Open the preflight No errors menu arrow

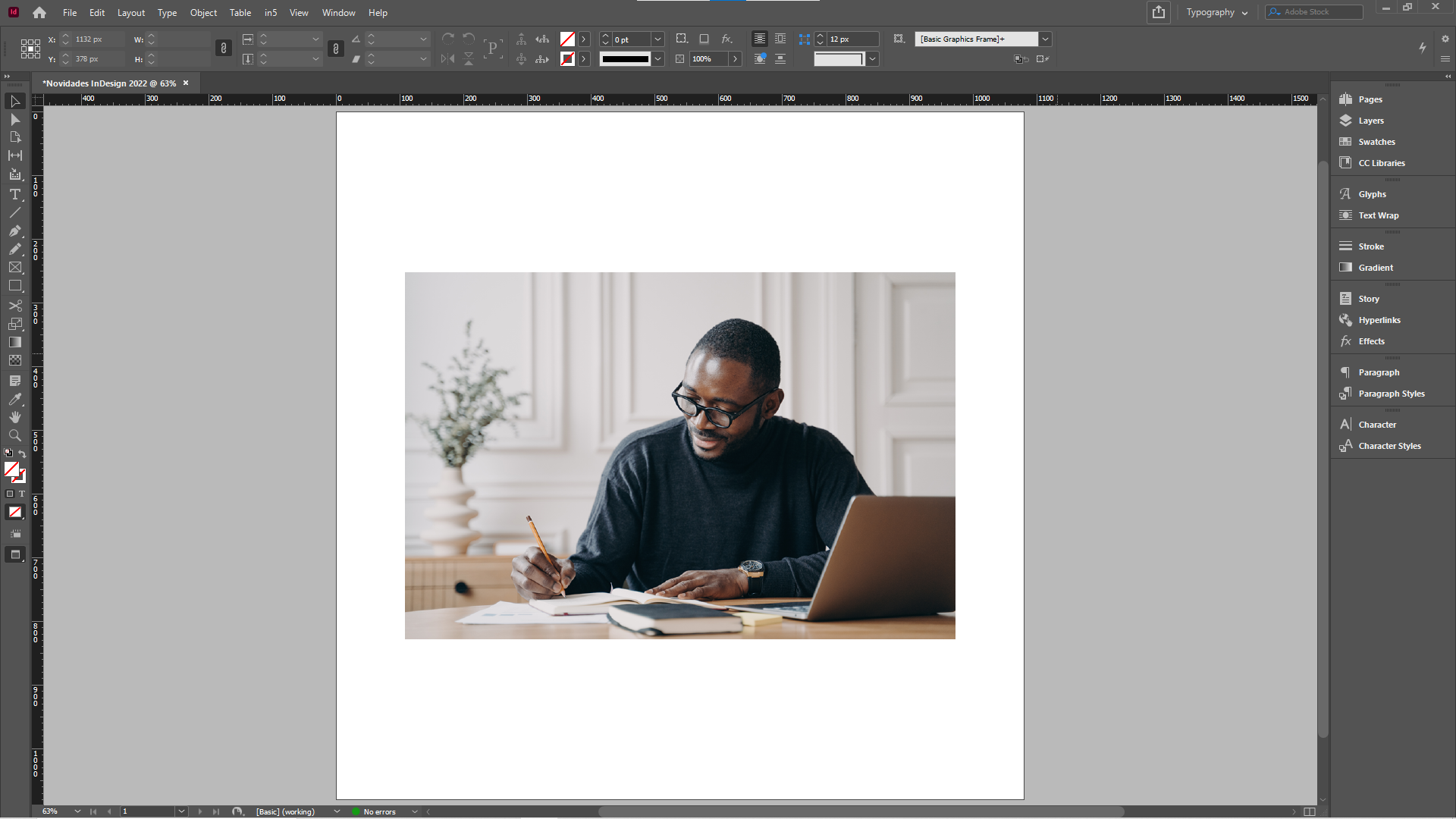[x=415, y=811]
